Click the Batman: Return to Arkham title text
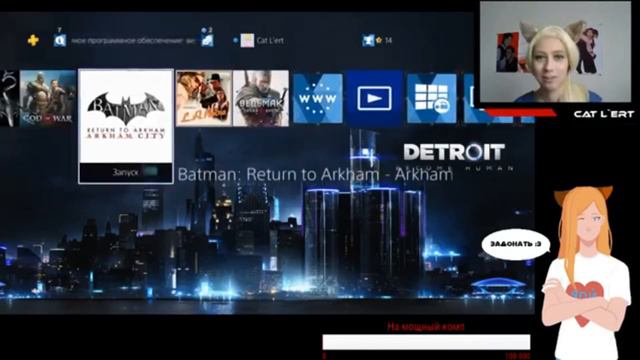This screenshot has width=640, height=360. point(315,174)
